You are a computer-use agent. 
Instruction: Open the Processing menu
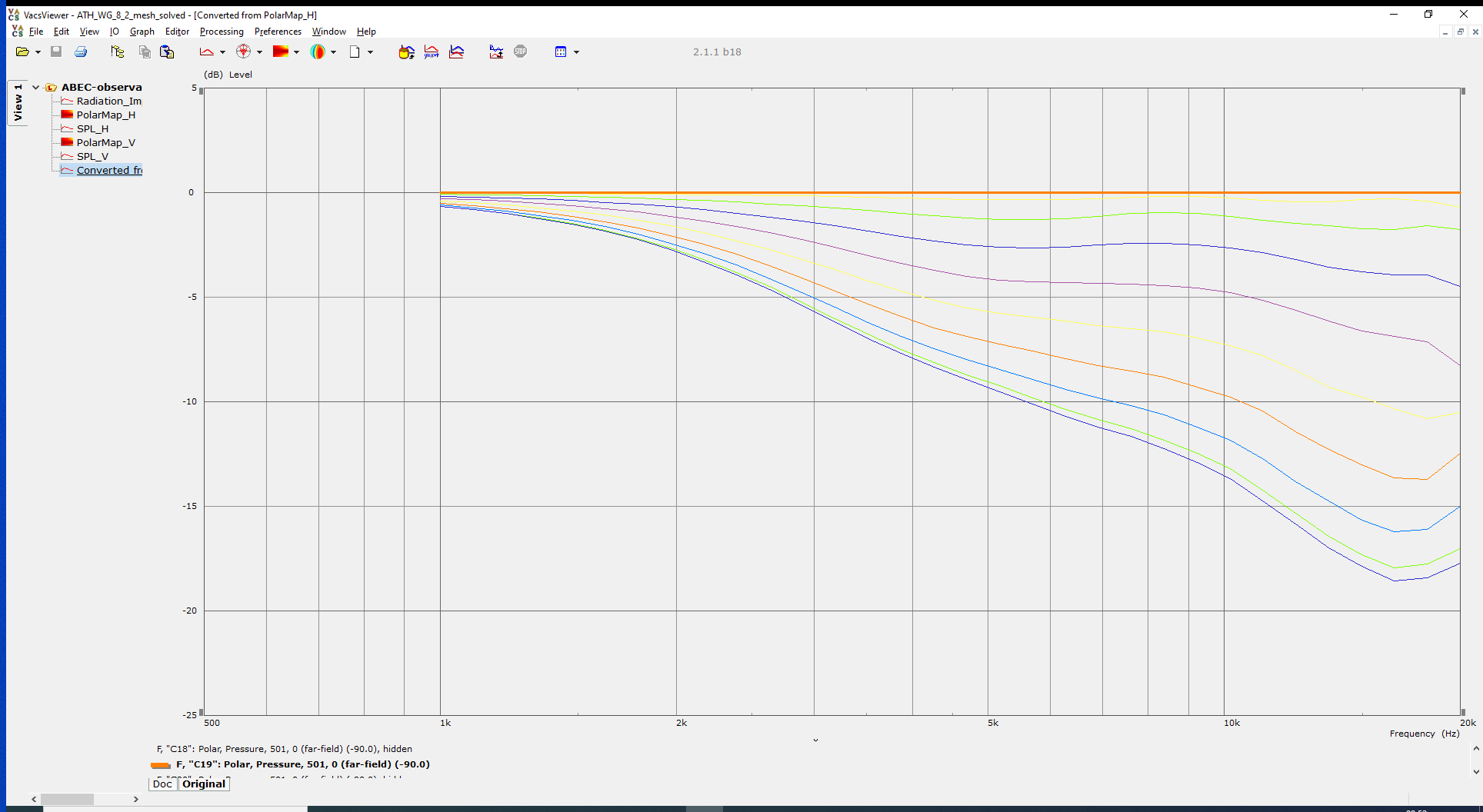pos(222,32)
